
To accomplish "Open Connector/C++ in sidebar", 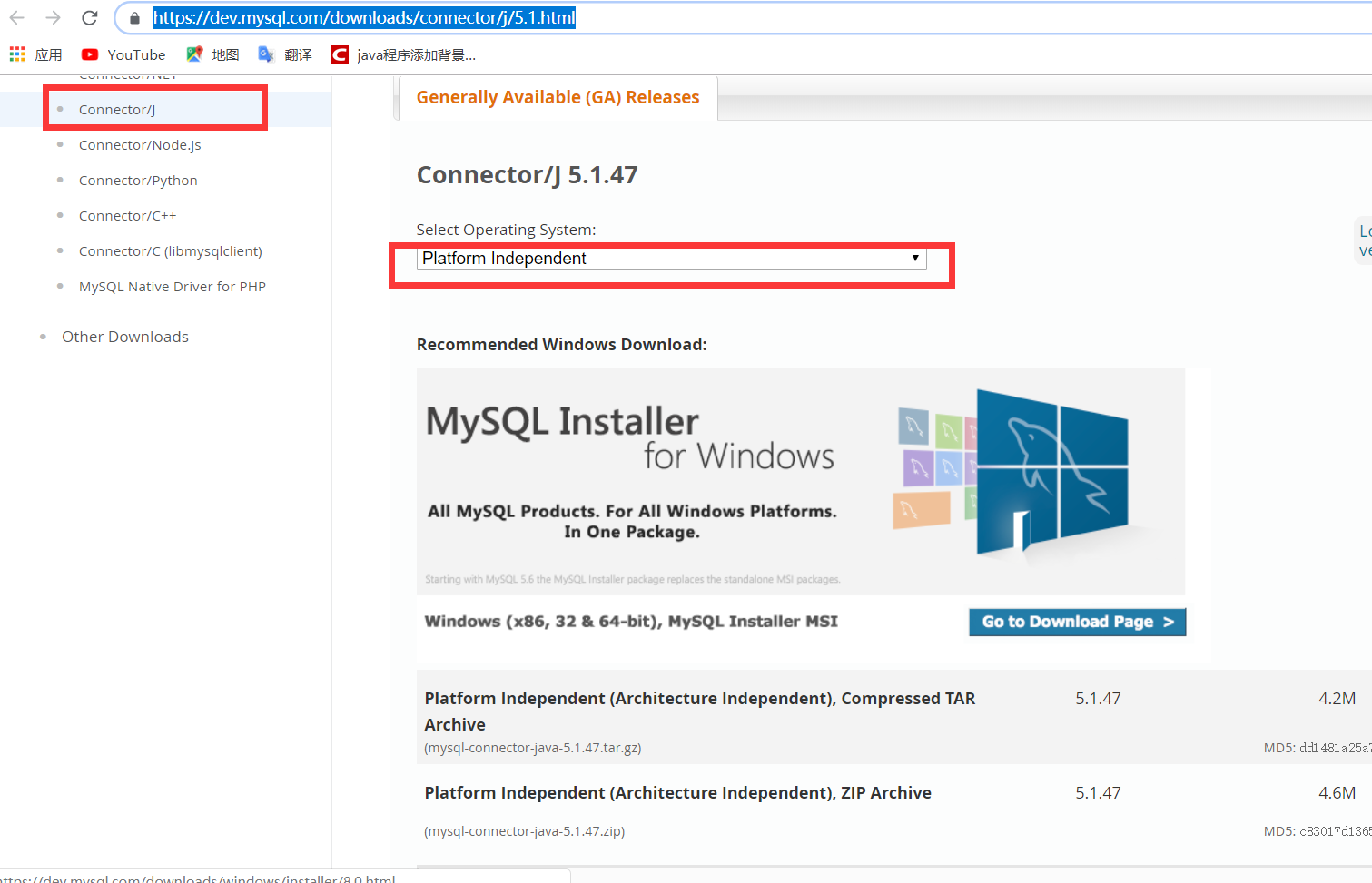I will [128, 216].
